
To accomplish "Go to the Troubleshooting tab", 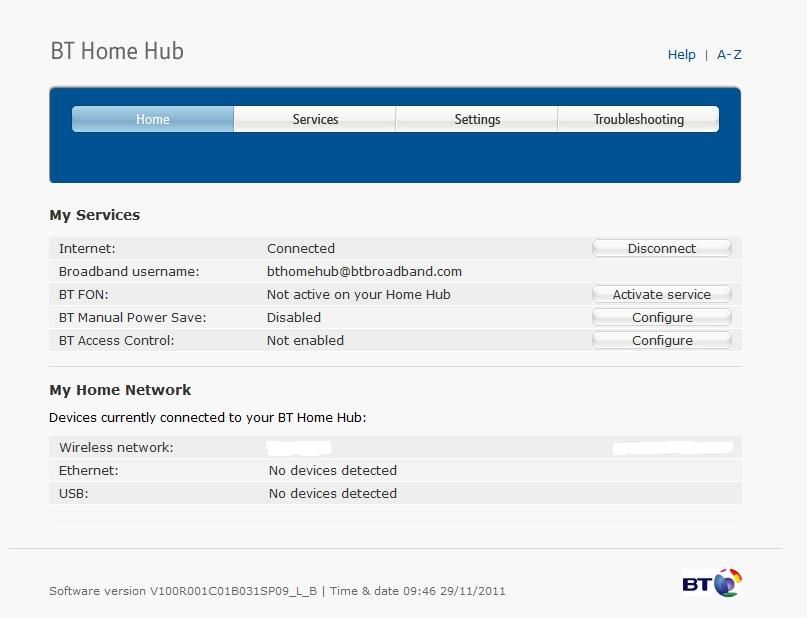I will 638,119.
